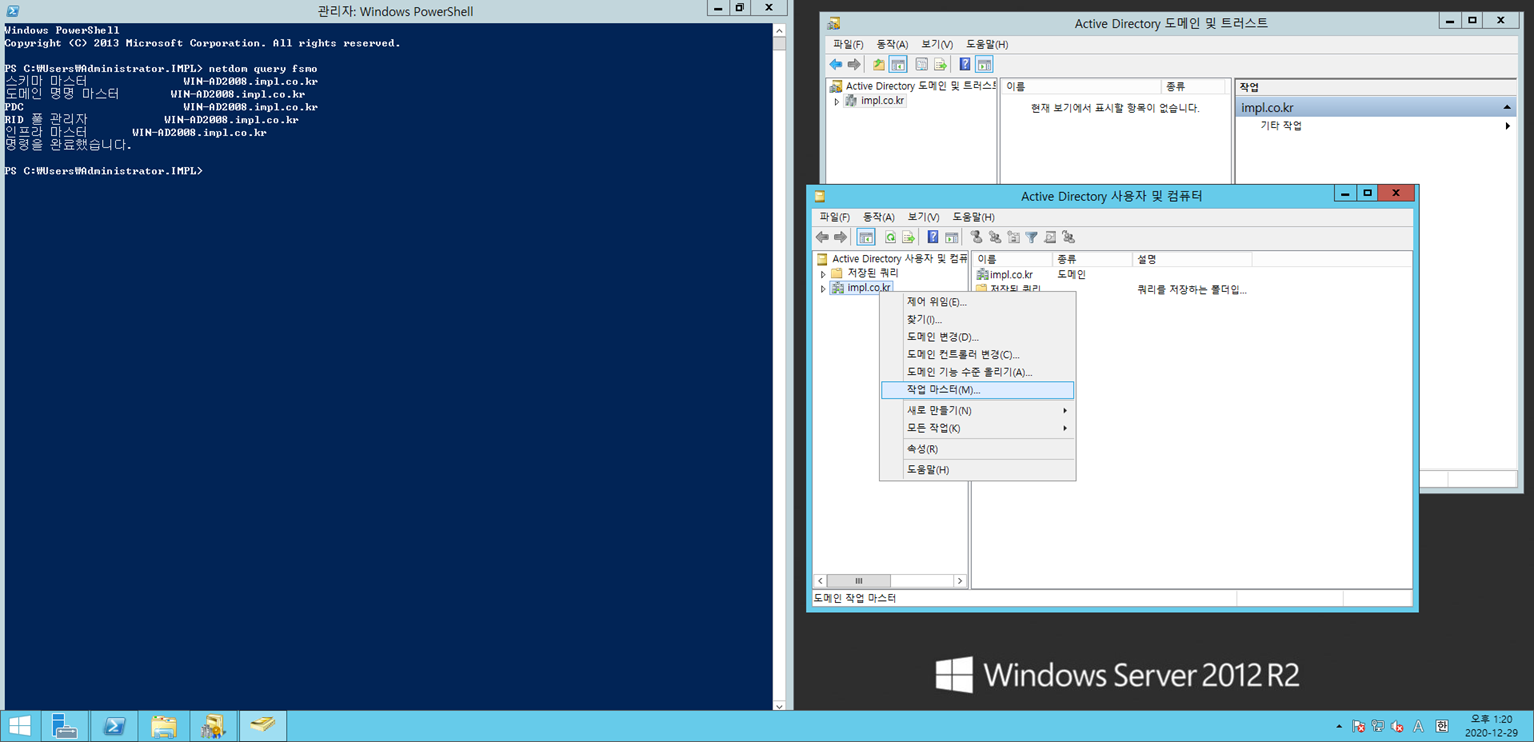Click create new user icon in Users and Computers toolbar

976,237
